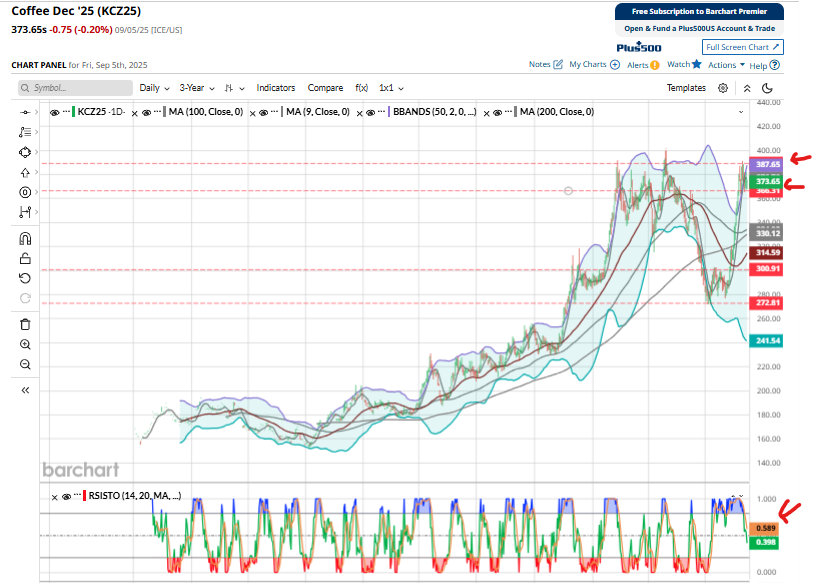Click the Full Screen Chart button
This screenshot has height=583, width=813.
click(742, 47)
